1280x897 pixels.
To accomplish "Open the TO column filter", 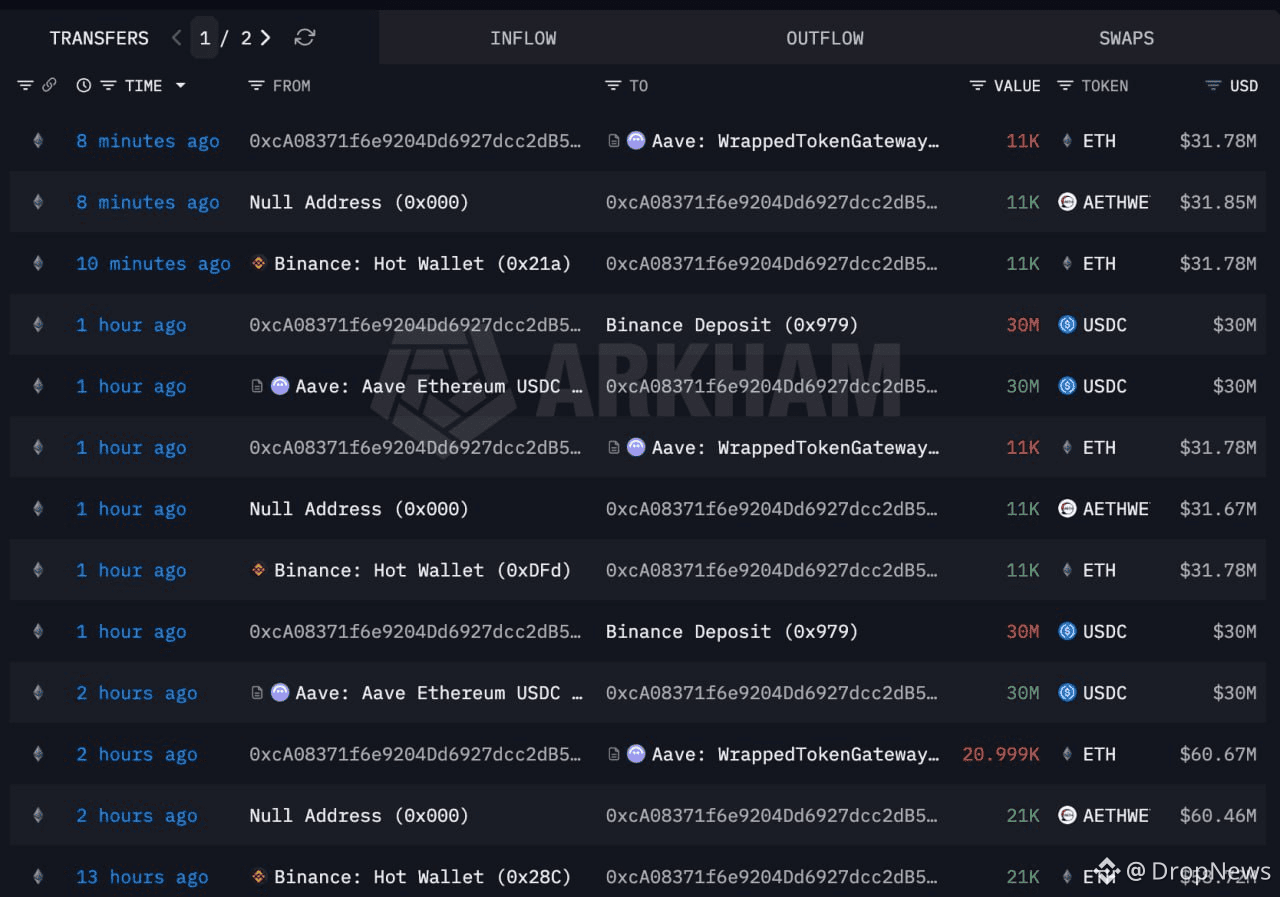I will pos(613,86).
